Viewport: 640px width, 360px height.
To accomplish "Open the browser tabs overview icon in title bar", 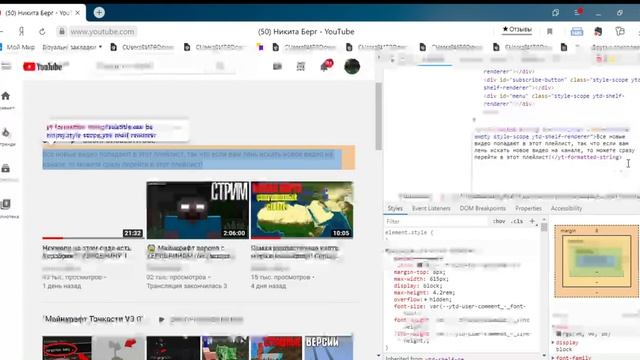I will coord(556,13).
